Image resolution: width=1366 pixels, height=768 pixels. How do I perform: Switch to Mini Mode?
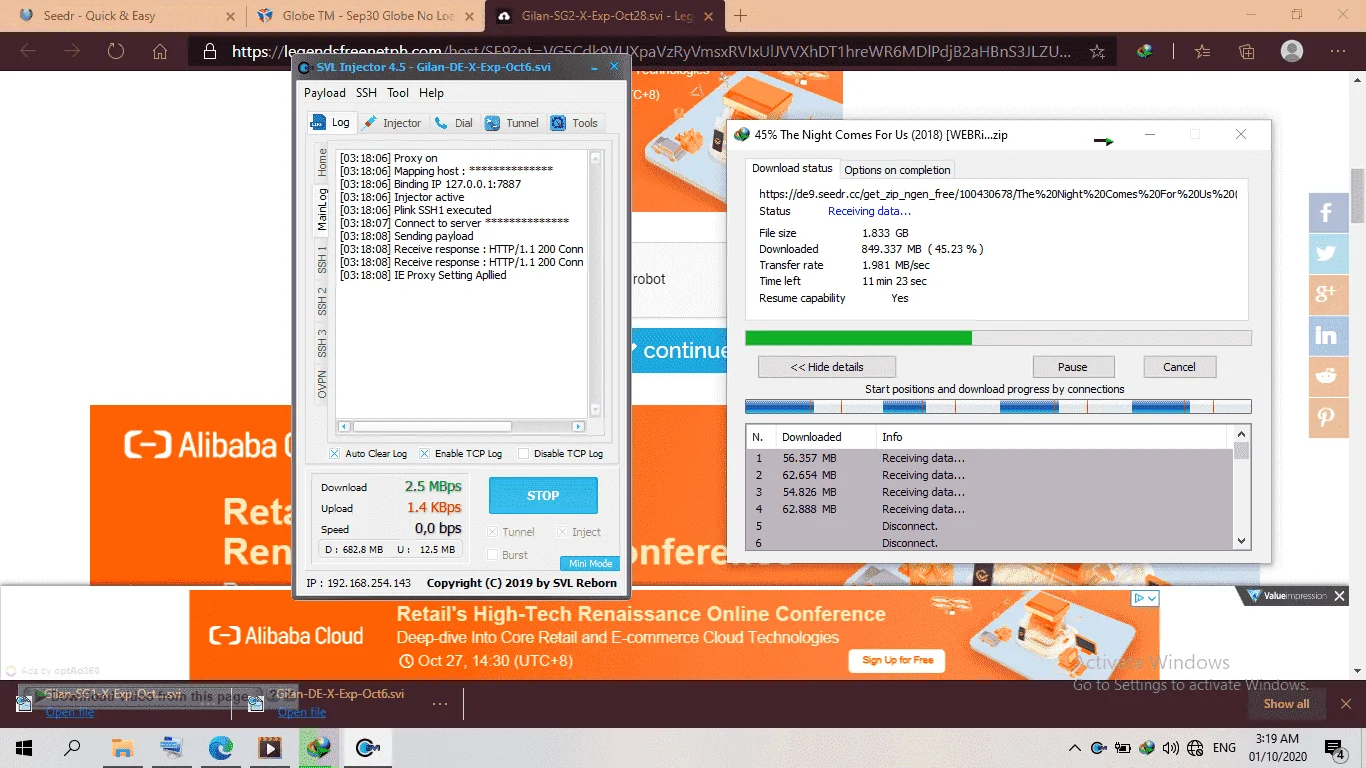point(590,563)
